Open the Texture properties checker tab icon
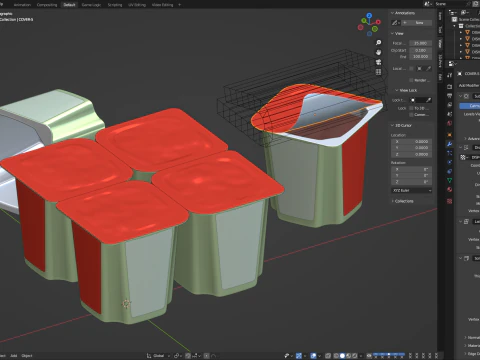Viewport: 480px width, 360px height. point(450,201)
